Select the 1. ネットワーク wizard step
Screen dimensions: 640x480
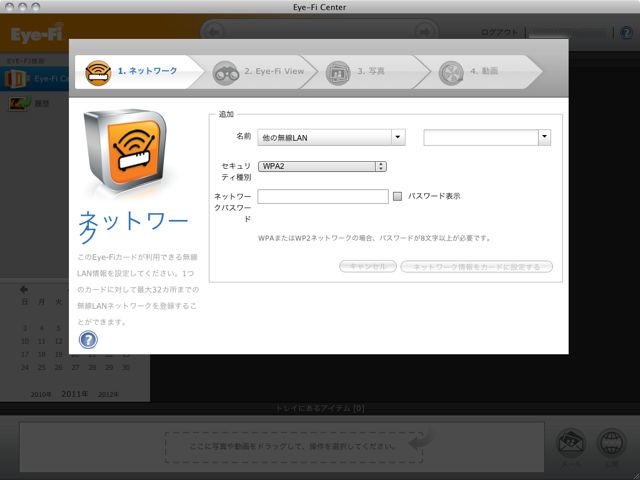click(139, 72)
